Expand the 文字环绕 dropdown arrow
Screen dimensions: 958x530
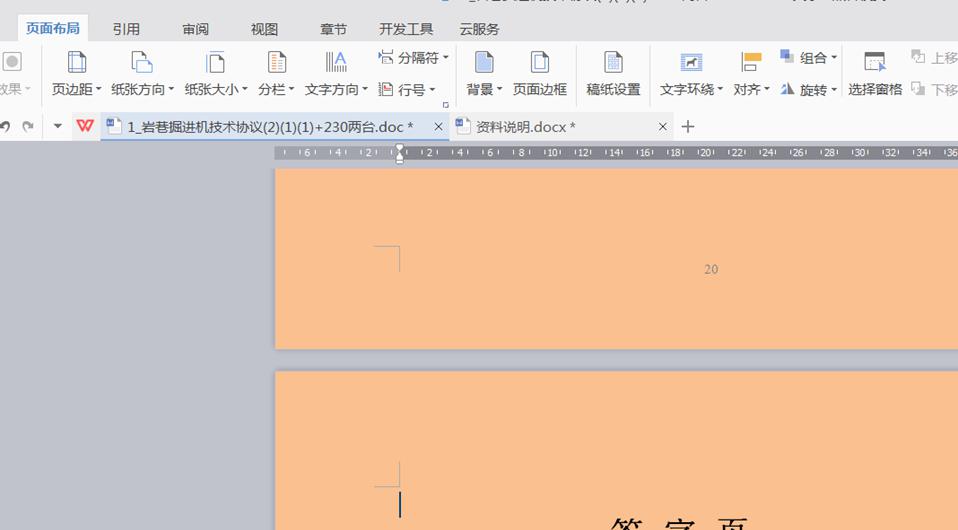tap(720, 89)
